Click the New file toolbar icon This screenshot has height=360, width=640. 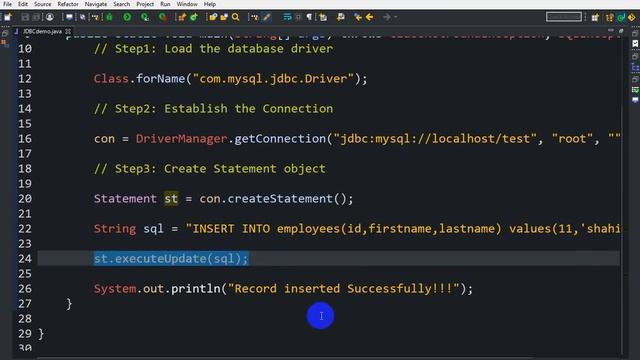(x=8, y=17)
